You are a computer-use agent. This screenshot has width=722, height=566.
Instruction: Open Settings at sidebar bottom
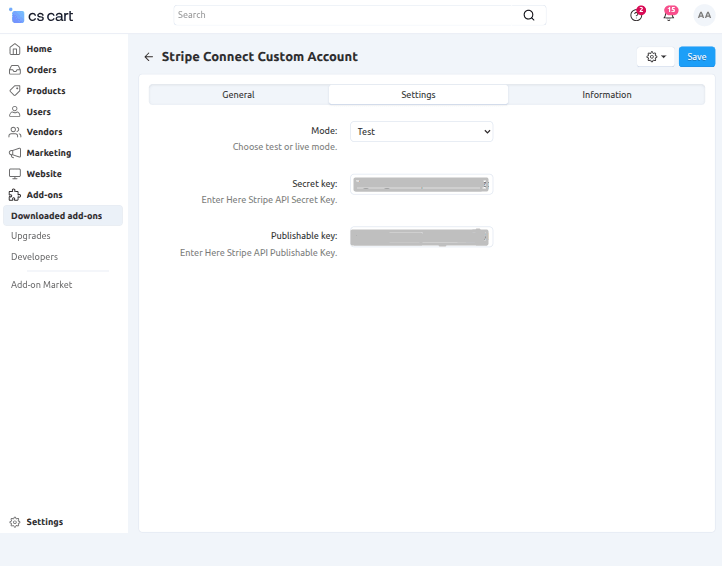pos(45,522)
